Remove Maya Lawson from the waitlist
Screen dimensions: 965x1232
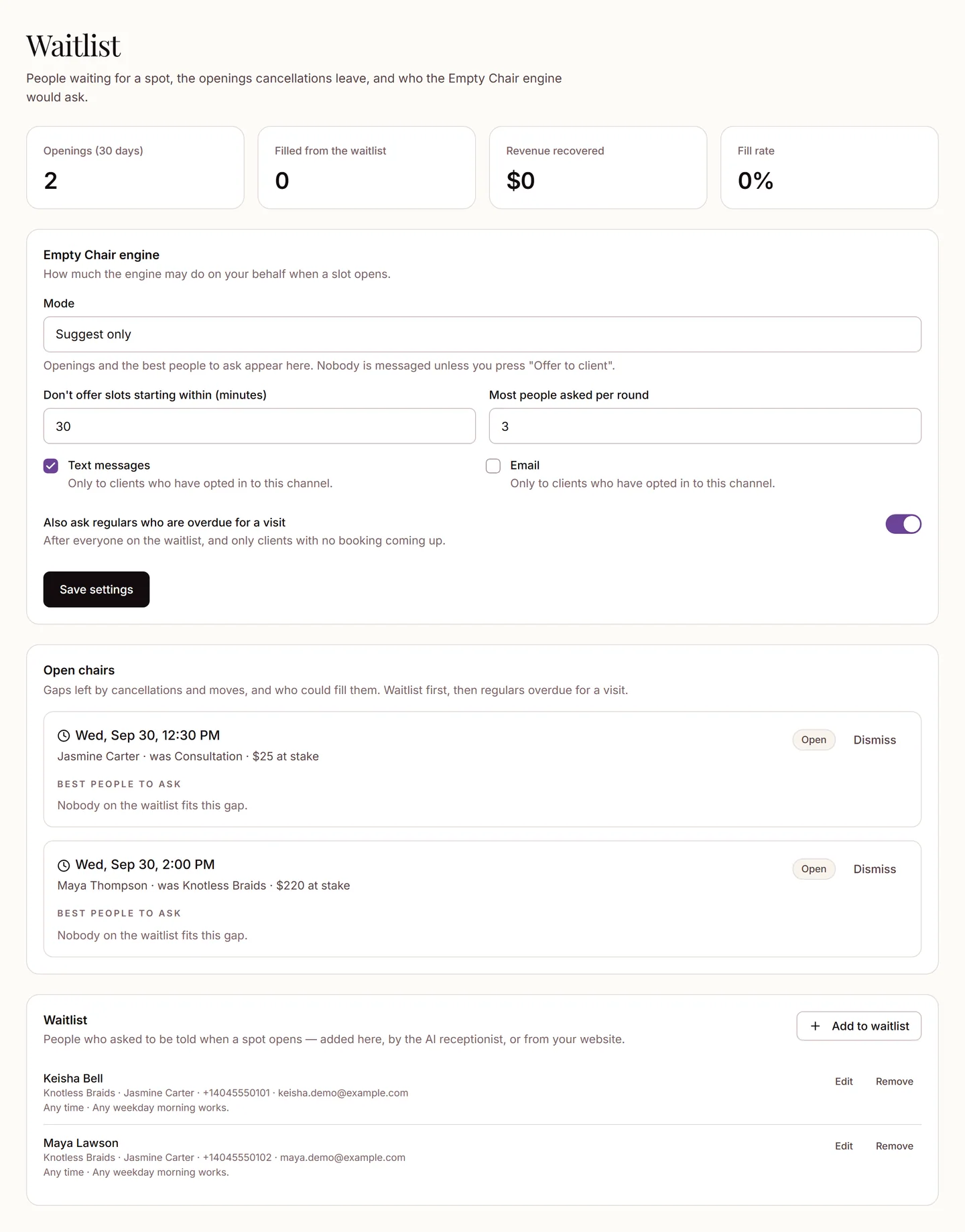click(x=895, y=1146)
